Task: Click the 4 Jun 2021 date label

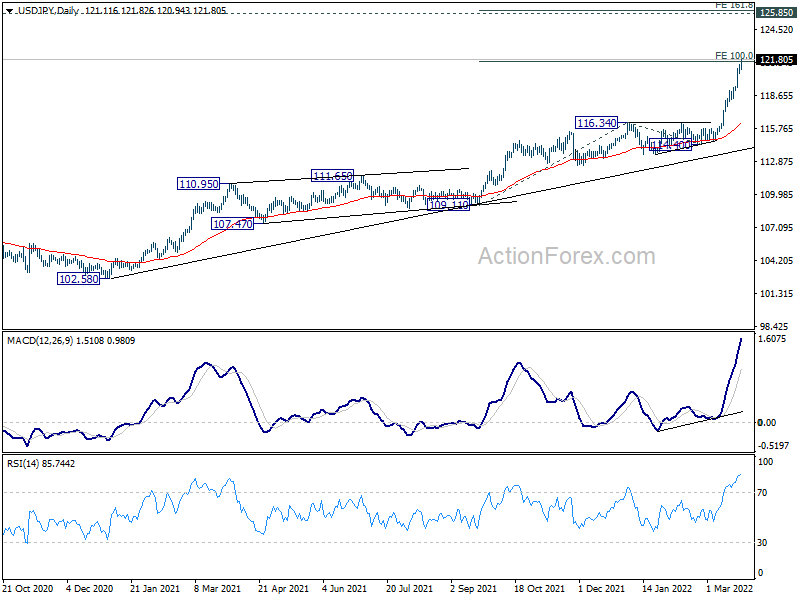Action: click(x=344, y=589)
